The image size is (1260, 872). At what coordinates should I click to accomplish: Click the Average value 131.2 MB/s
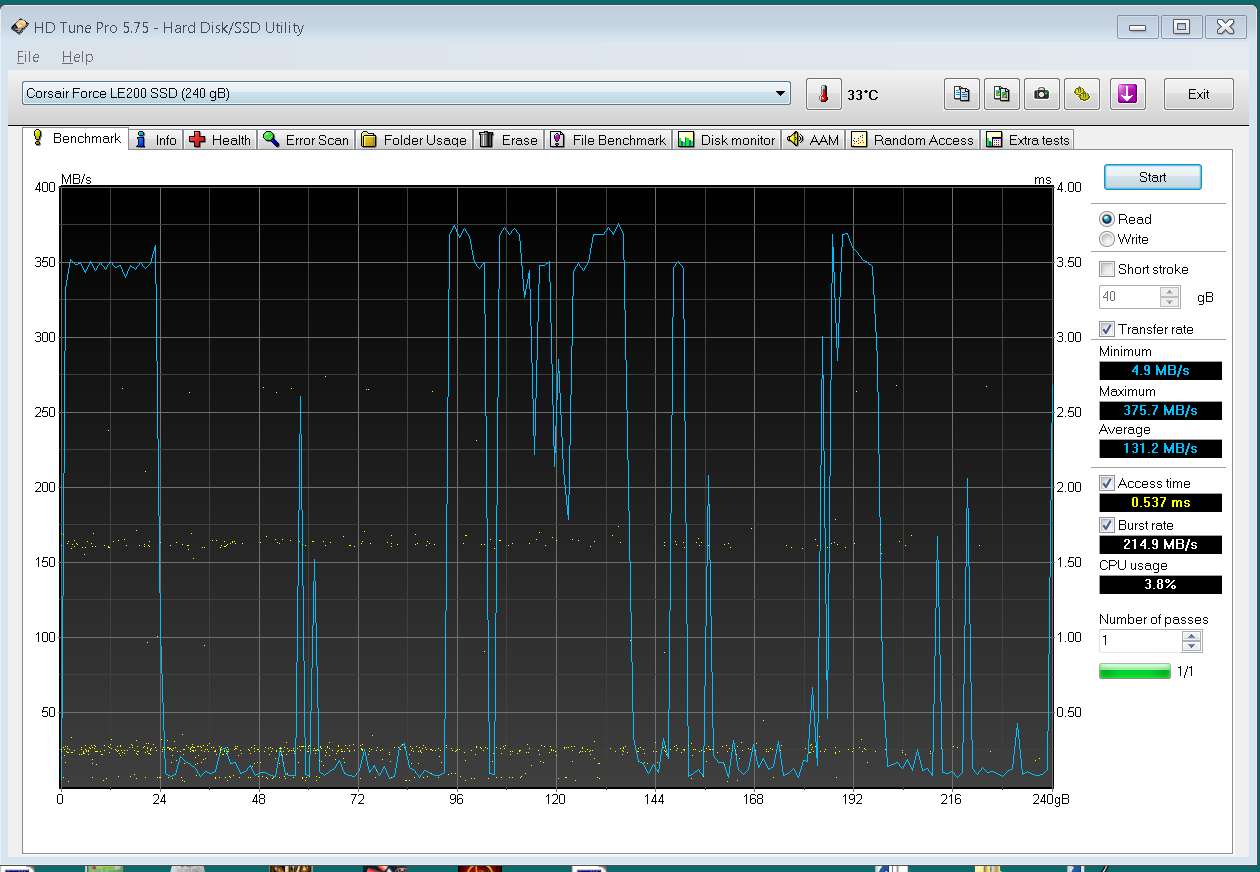tap(1160, 449)
